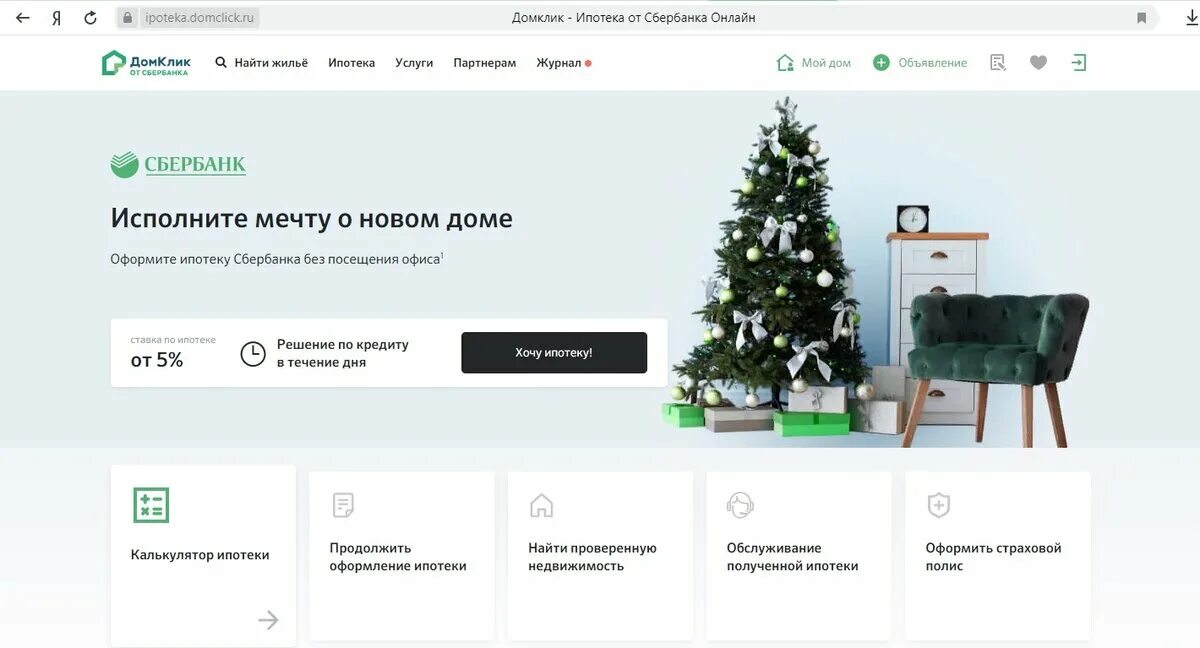Viewport: 1200px width, 648px height.
Task: Click the Yandex 'Я' browser icon
Action: [56, 18]
